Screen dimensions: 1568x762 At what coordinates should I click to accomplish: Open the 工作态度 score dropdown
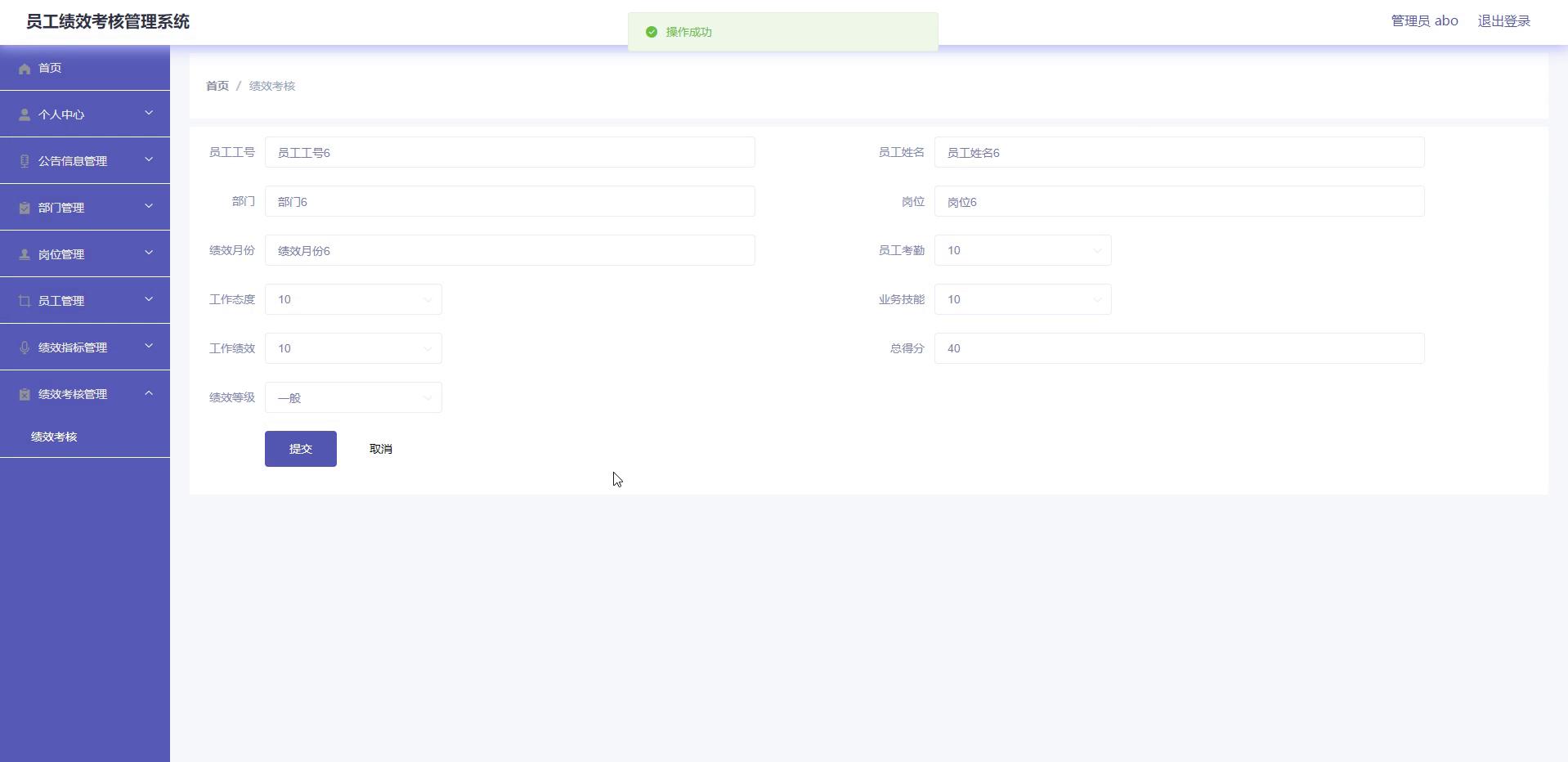point(352,299)
